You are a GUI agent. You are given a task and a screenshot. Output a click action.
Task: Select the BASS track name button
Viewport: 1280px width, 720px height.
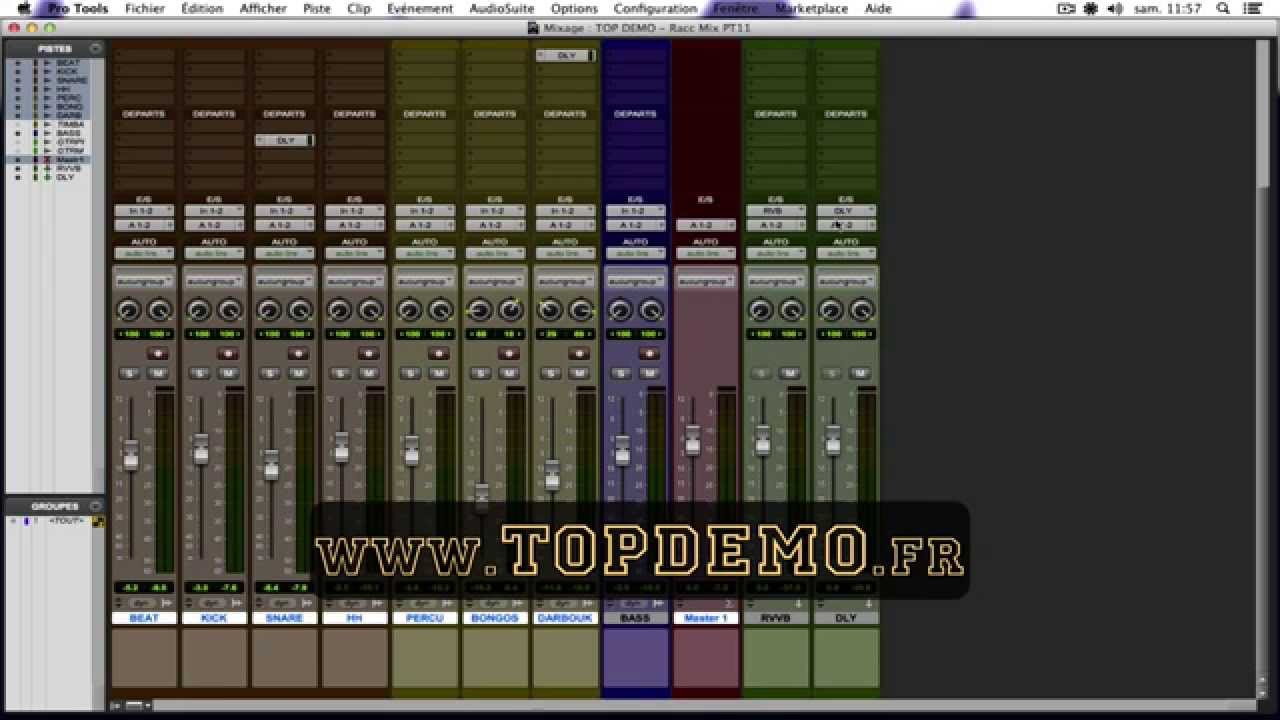coord(635,618)
